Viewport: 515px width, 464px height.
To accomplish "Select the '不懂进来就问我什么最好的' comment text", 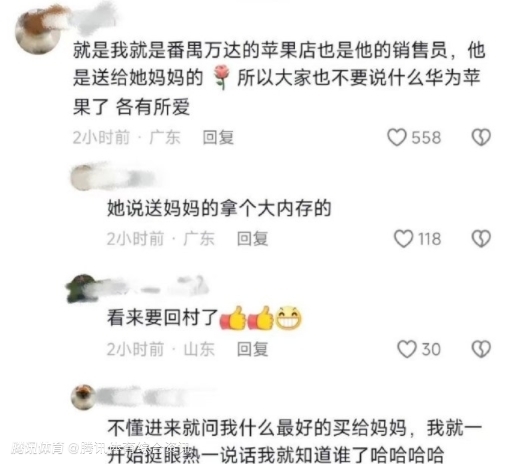I will (294, 442).
